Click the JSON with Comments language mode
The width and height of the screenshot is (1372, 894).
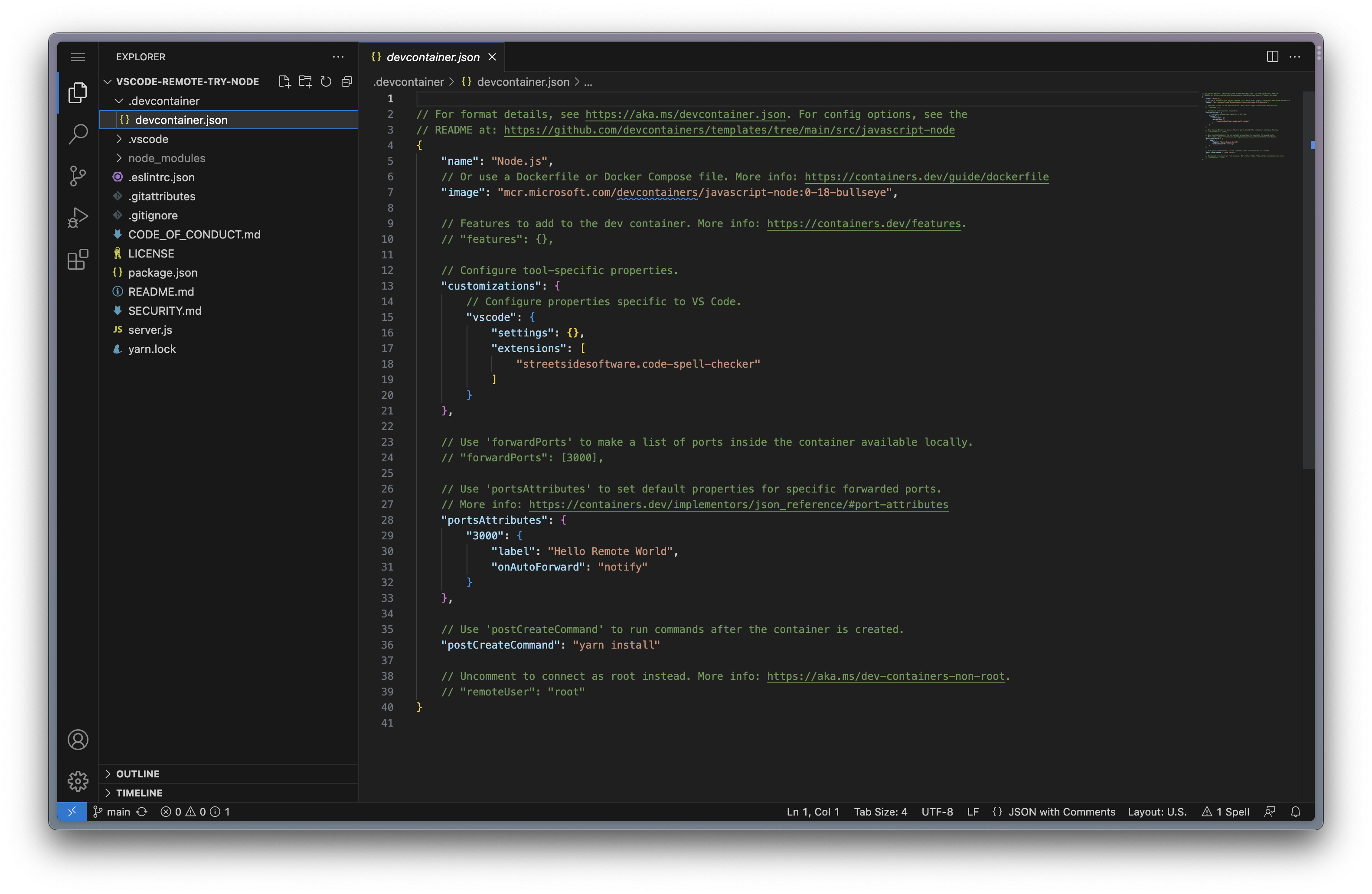tap(1061, 812)
